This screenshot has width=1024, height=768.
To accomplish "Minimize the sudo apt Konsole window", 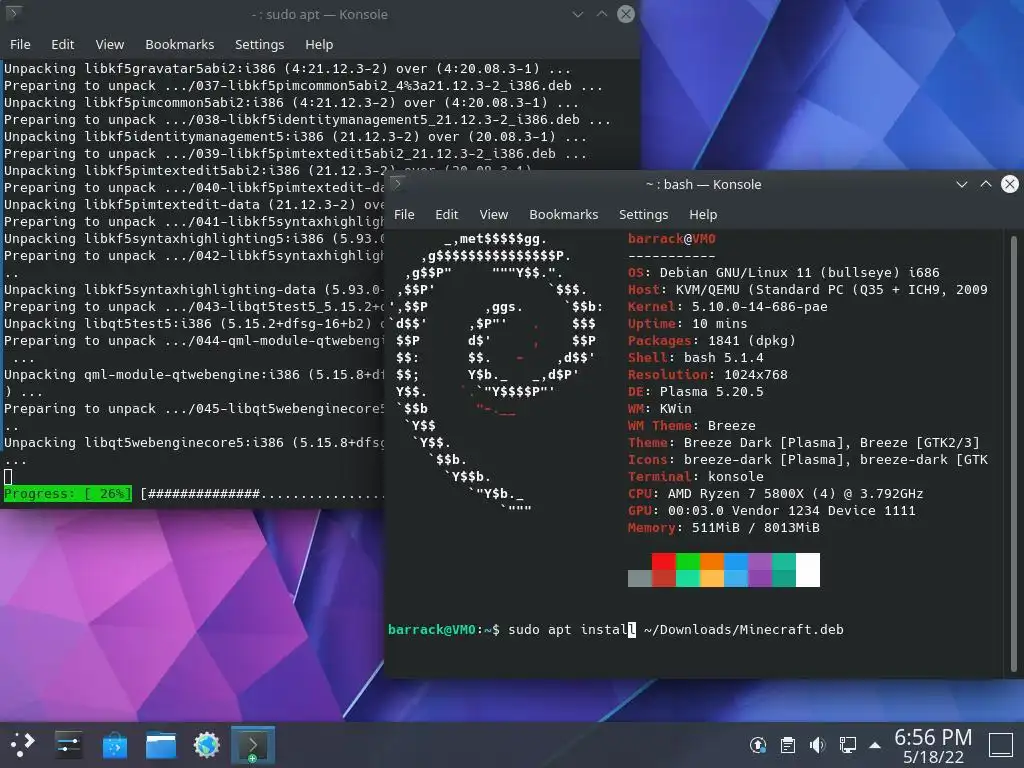I will click(577, 14).
